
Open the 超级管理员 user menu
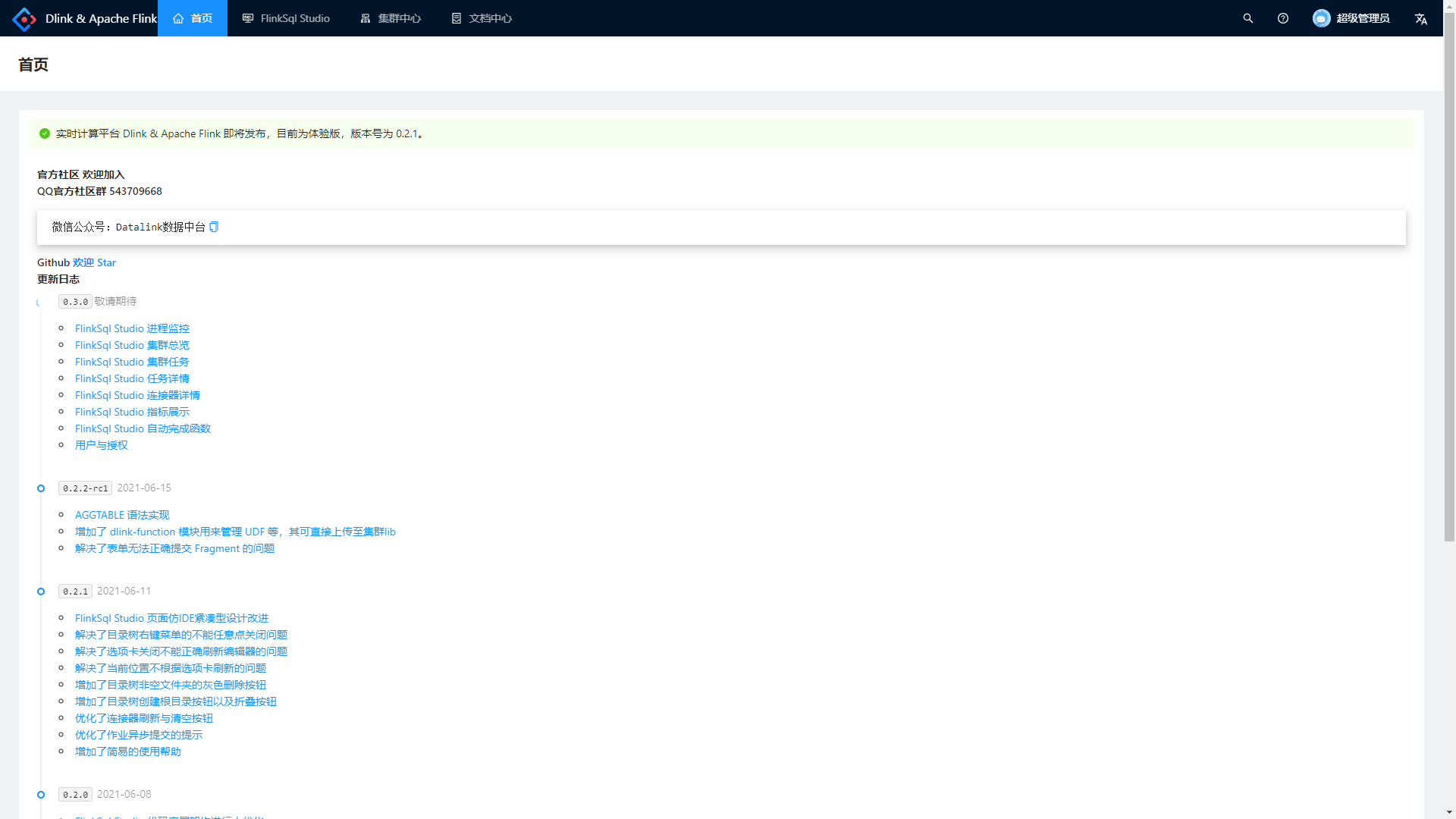[1362, 18]
